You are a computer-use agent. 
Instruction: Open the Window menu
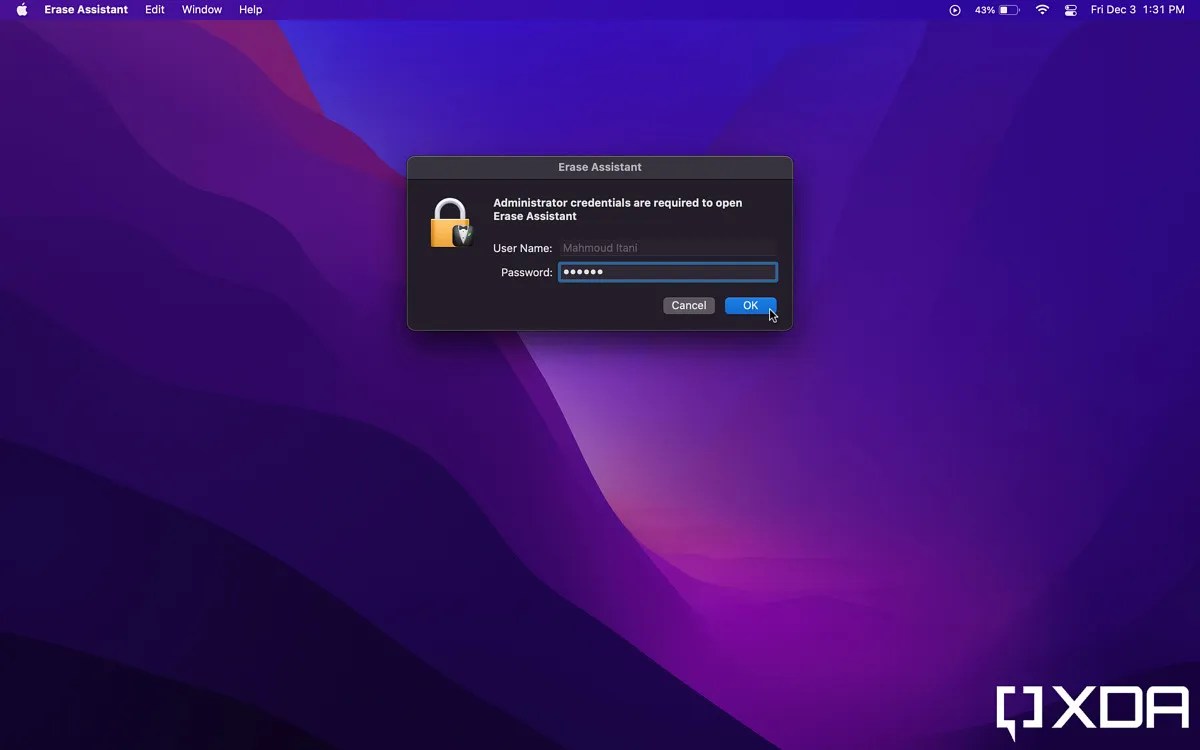pos(202,10)
